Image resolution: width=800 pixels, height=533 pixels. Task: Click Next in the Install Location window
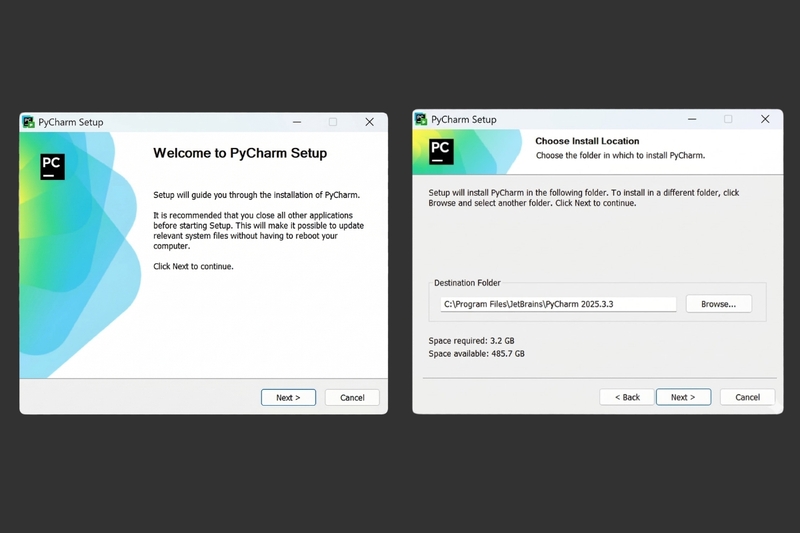(x=683, y=397)
